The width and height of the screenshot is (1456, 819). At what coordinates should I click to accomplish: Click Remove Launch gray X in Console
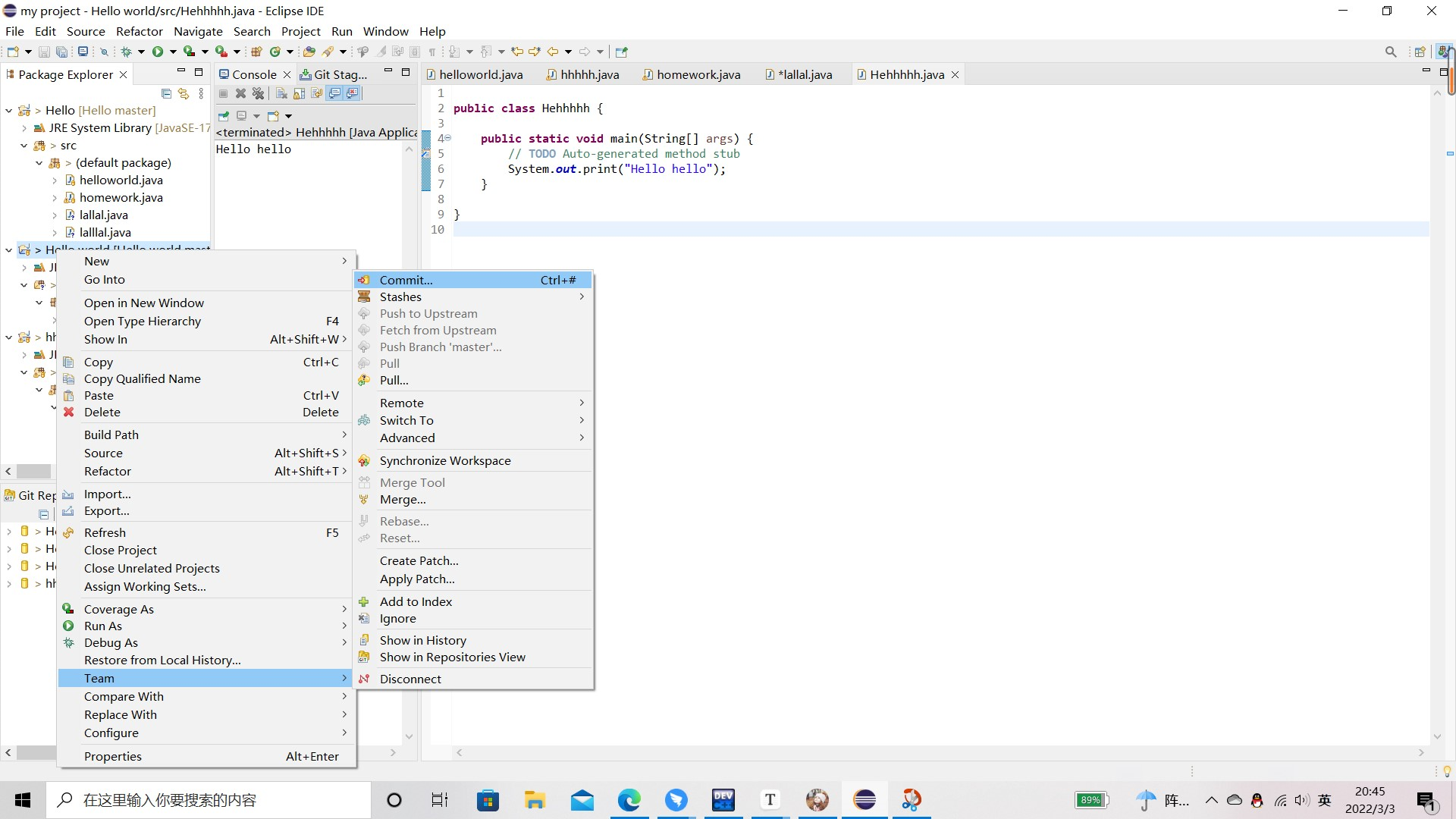click(x=240, y=93)
